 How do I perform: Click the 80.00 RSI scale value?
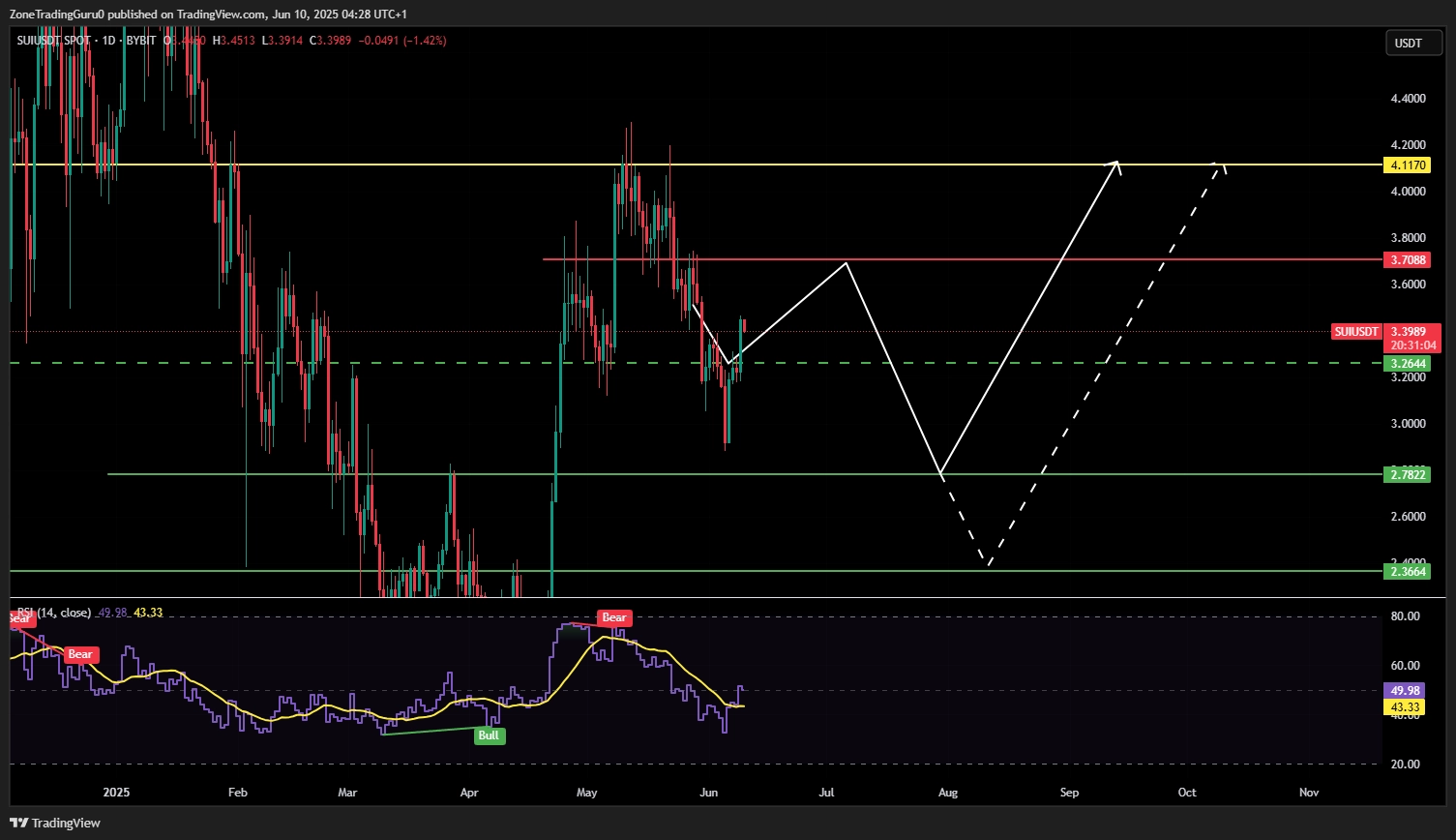coord(1406,616)
